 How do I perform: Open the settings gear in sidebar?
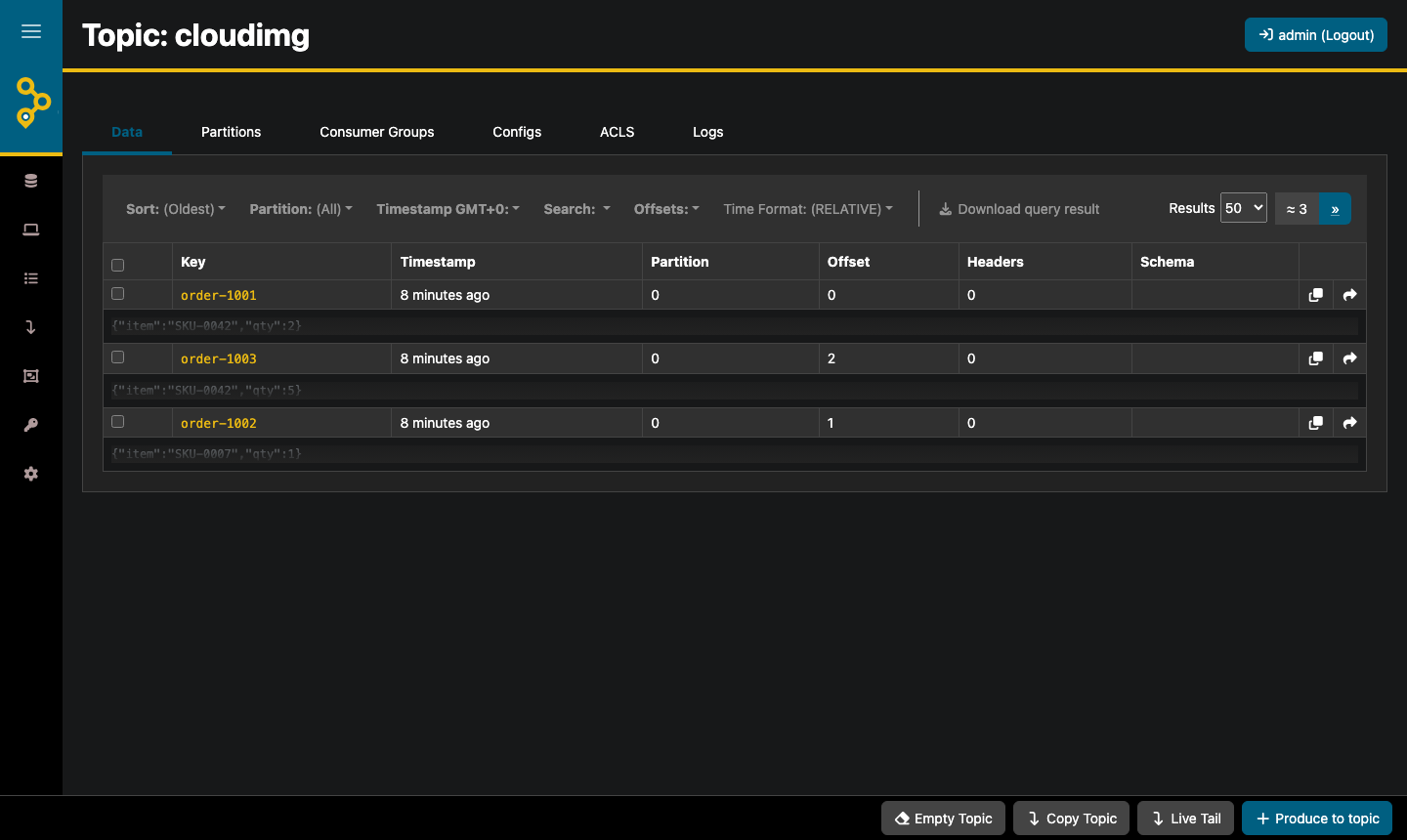[x=31, y=474]
